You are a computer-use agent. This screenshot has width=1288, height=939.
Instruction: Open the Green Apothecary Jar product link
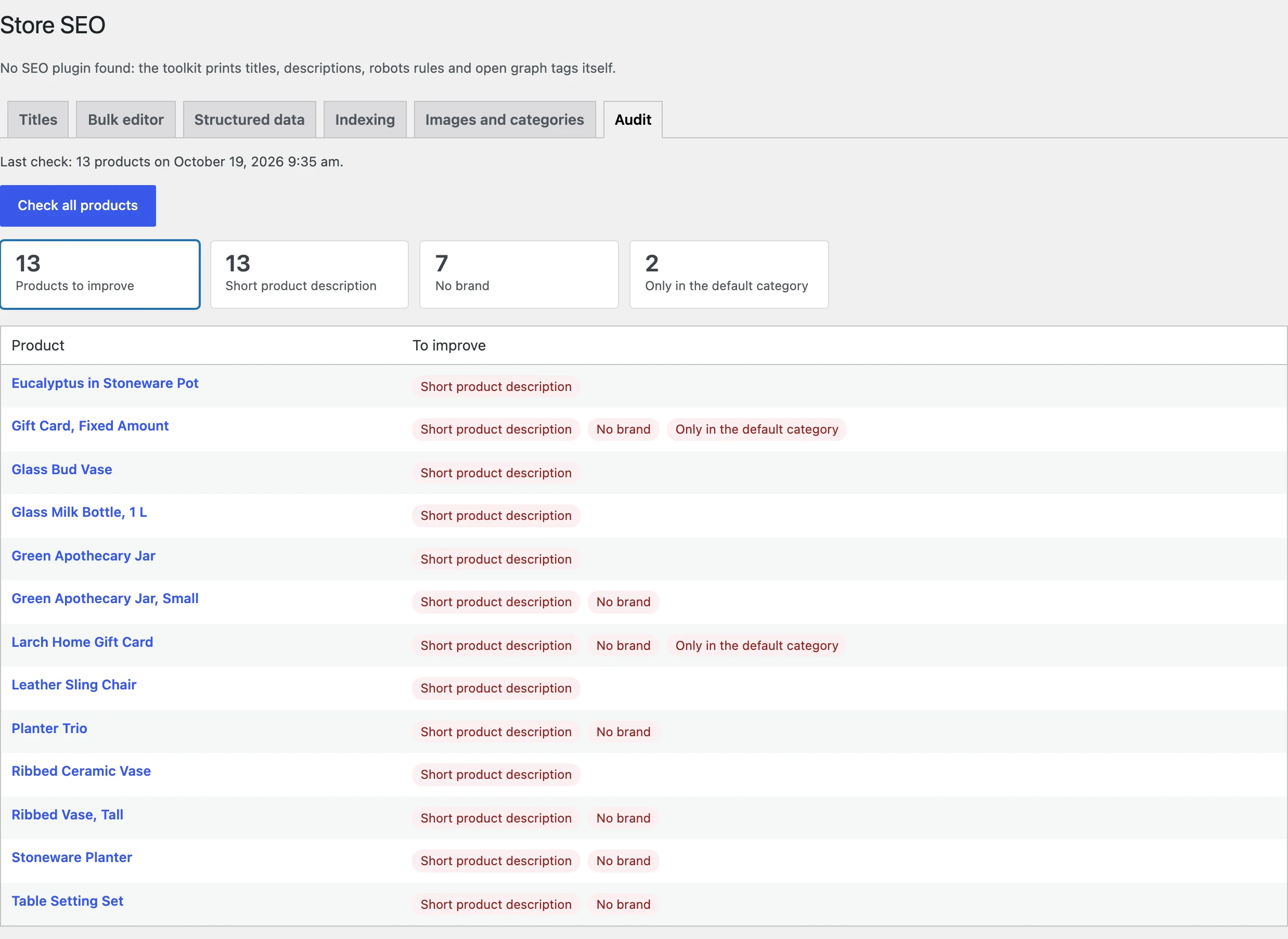84,556
